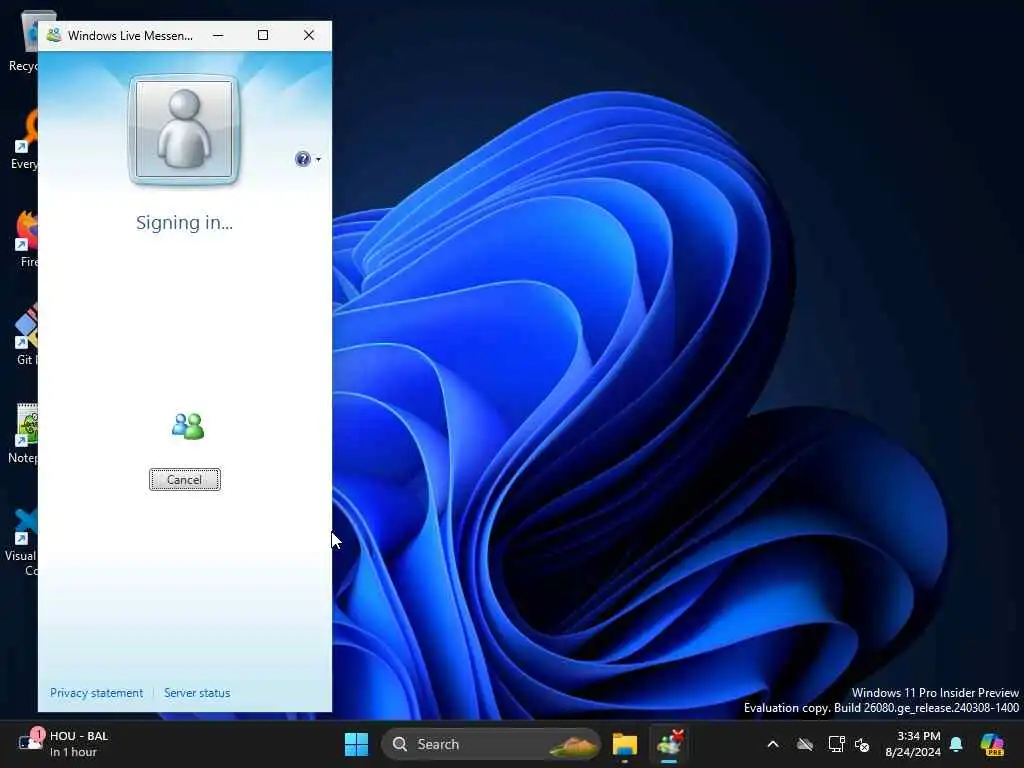Minimize the Windows Live Messenger window
1024x768 pixels.
[218, 35]
